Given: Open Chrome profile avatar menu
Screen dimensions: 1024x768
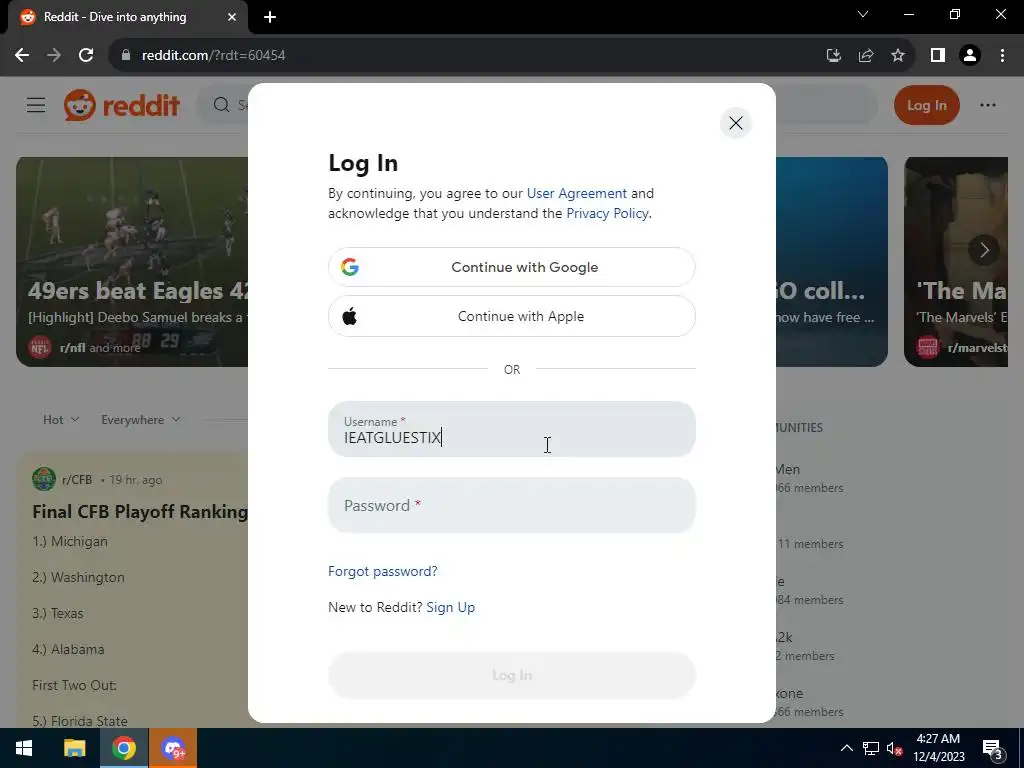Looking at the screenshot, I should click(x=970, y=56).
